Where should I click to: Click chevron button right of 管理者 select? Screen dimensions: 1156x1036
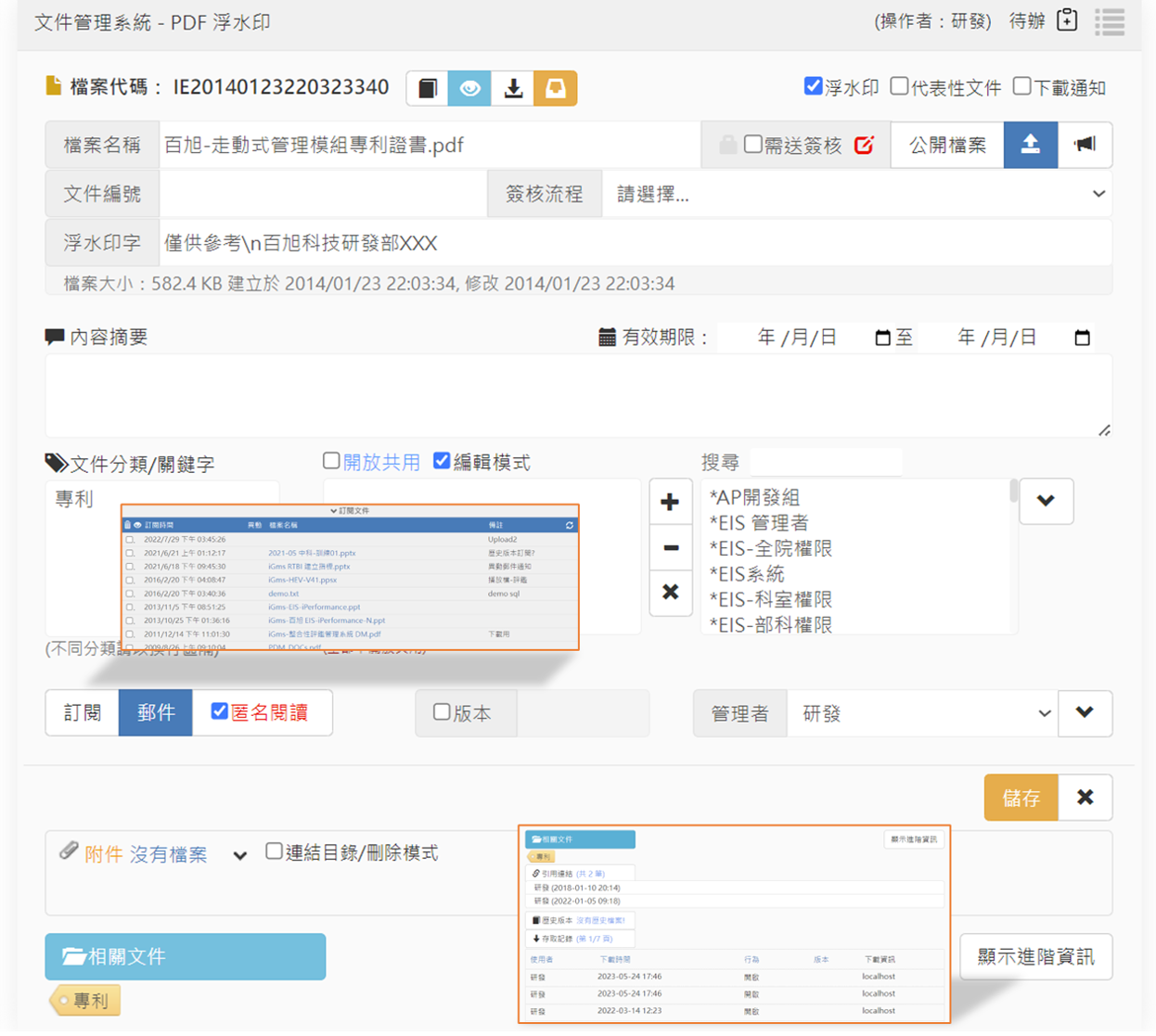click(1085, 713)
